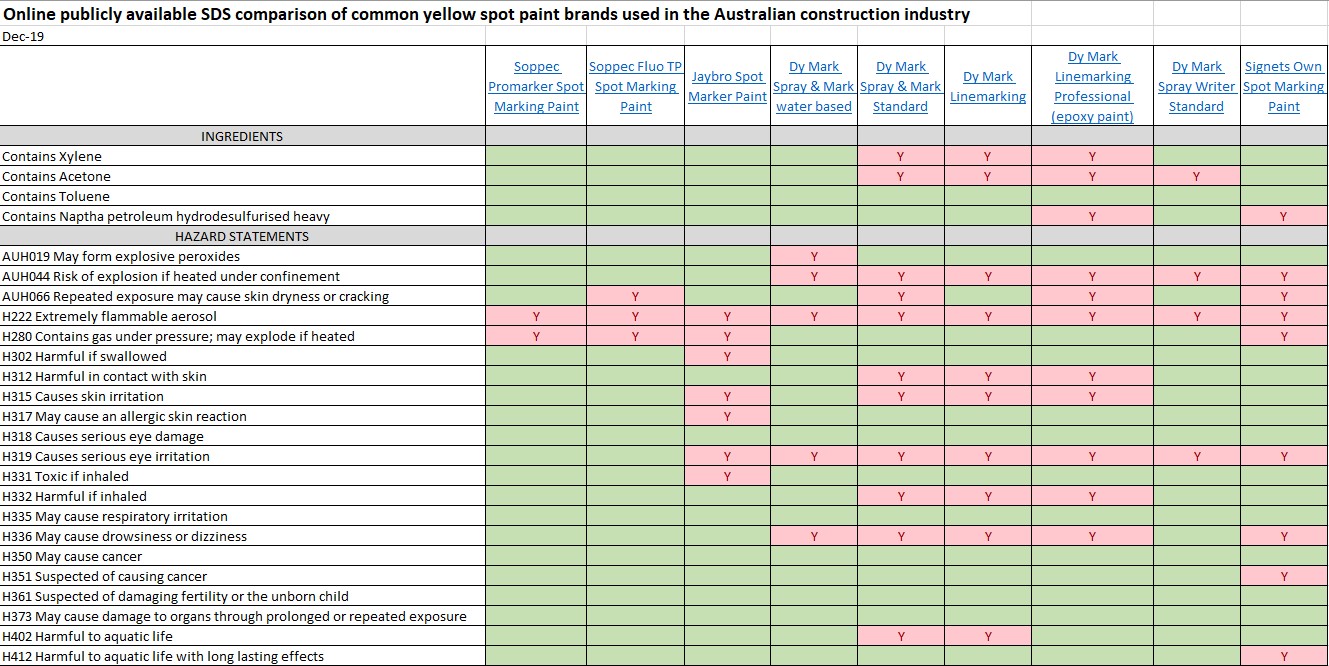Viewport: 1329px width, 666px height.
Task: Select the Y cell for AUH019 explosive peroxides
Action: click(x=814, y=256)
